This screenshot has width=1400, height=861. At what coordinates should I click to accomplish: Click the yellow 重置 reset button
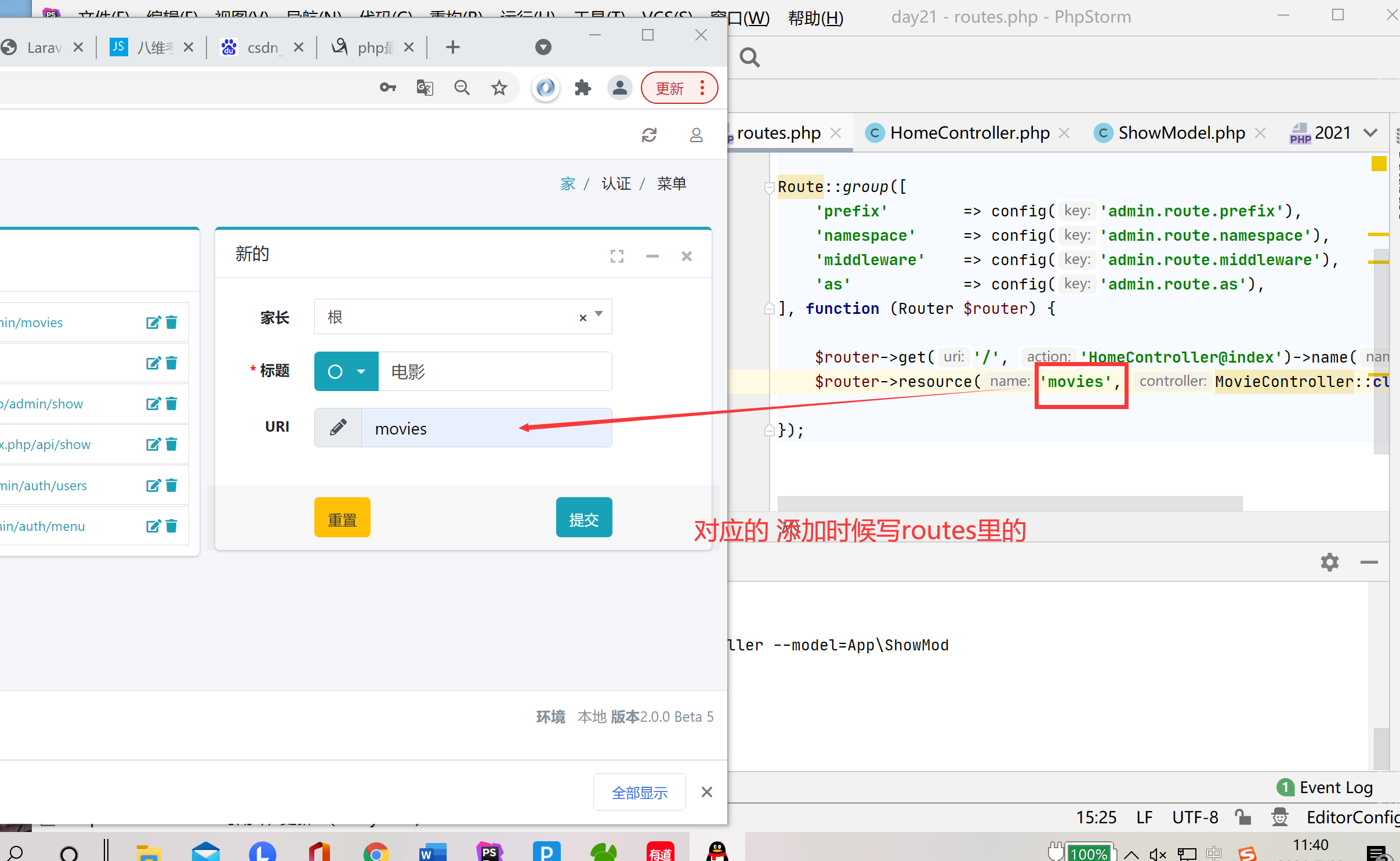[x=342, y=518]
